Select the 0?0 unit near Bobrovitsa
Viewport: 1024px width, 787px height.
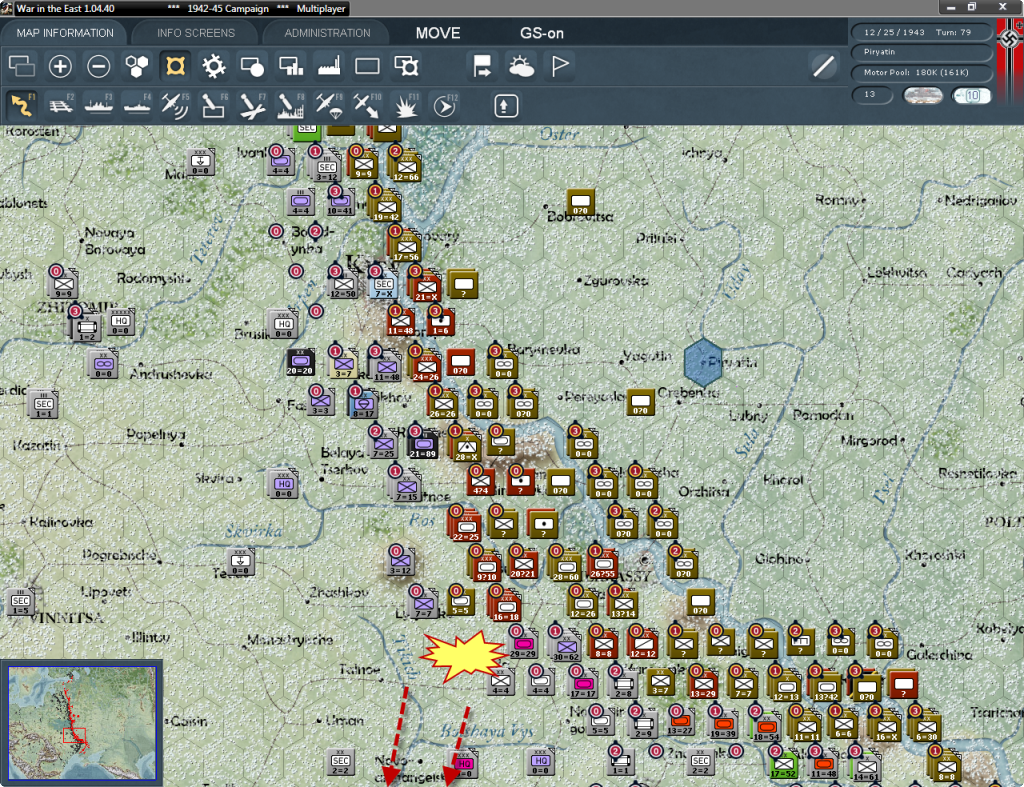pyautogui.click(x=580, y=202)
